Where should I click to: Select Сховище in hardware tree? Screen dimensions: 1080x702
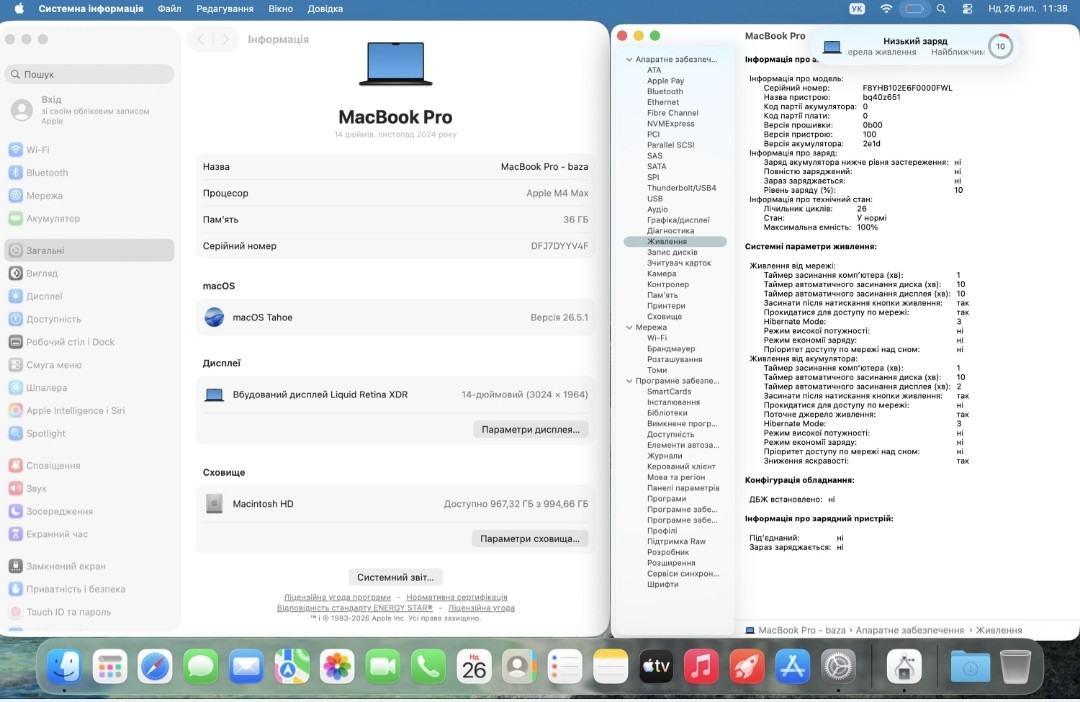tap(664, 316)
